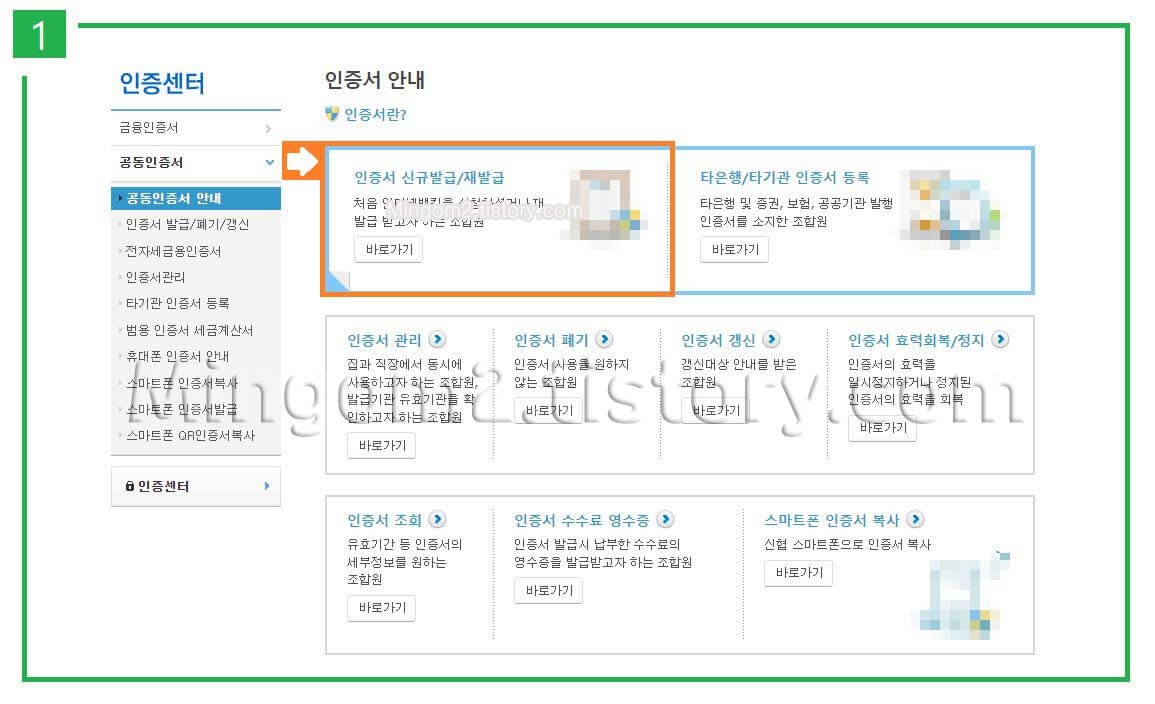
Task: Click the circular arrow icon next to 인증서 관리
Action: pyautogui.click(x=437, y=340)
